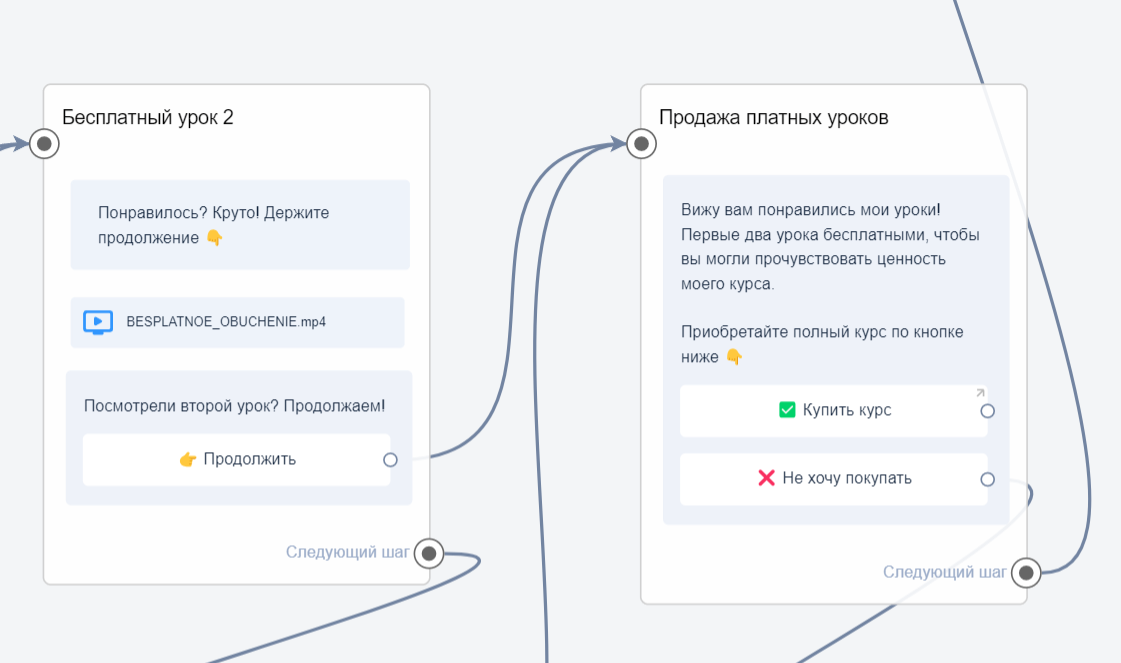Click the pointing-down emoji after 'Держите продолжение'
The width and height of the screenshot is (1121, 663).
pos(217,239)
